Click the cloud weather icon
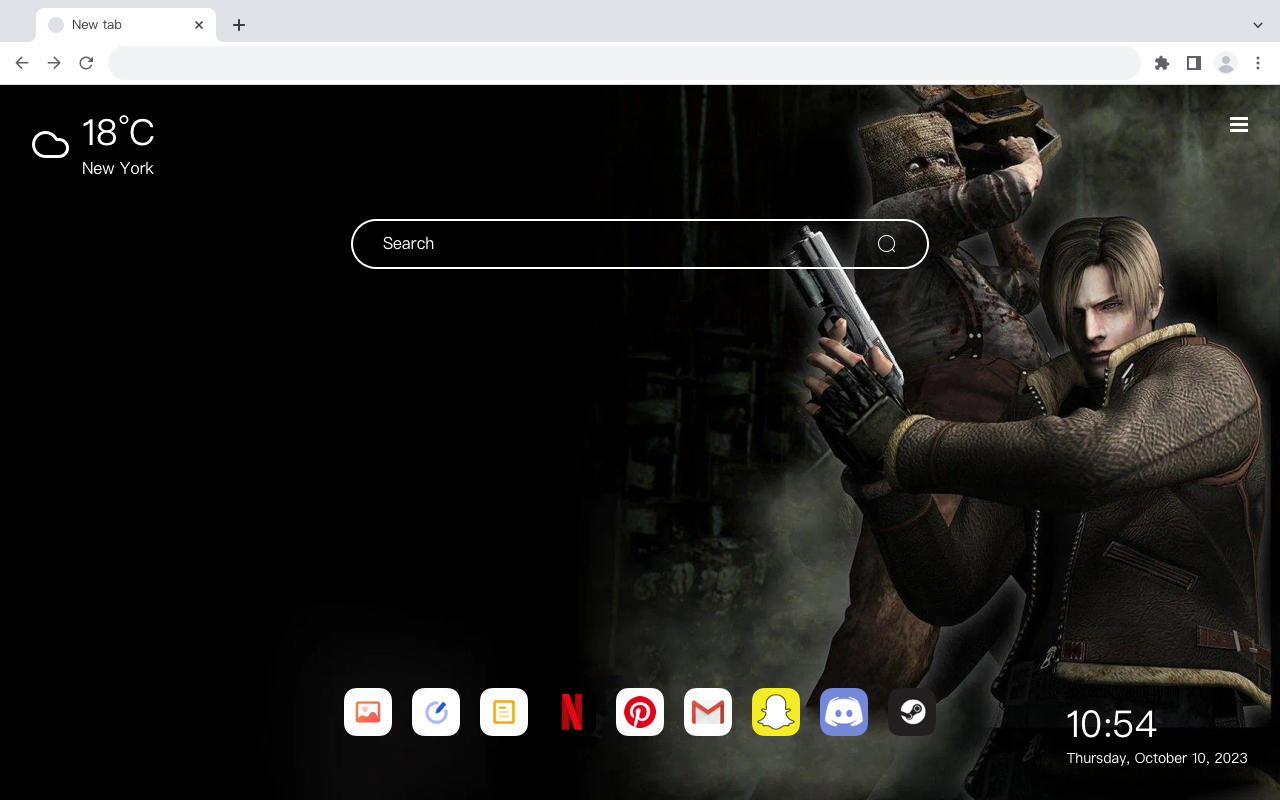Viewport: 1280px width, 800px height. click(50, 146)
